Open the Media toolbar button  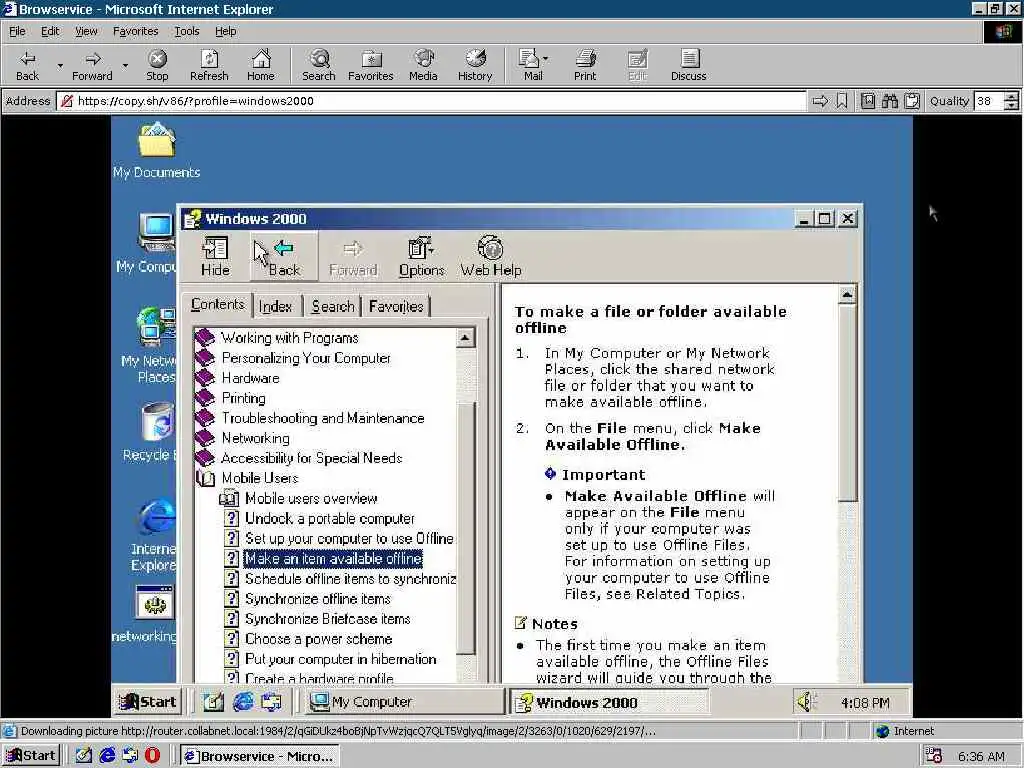[x=423, y=65]
